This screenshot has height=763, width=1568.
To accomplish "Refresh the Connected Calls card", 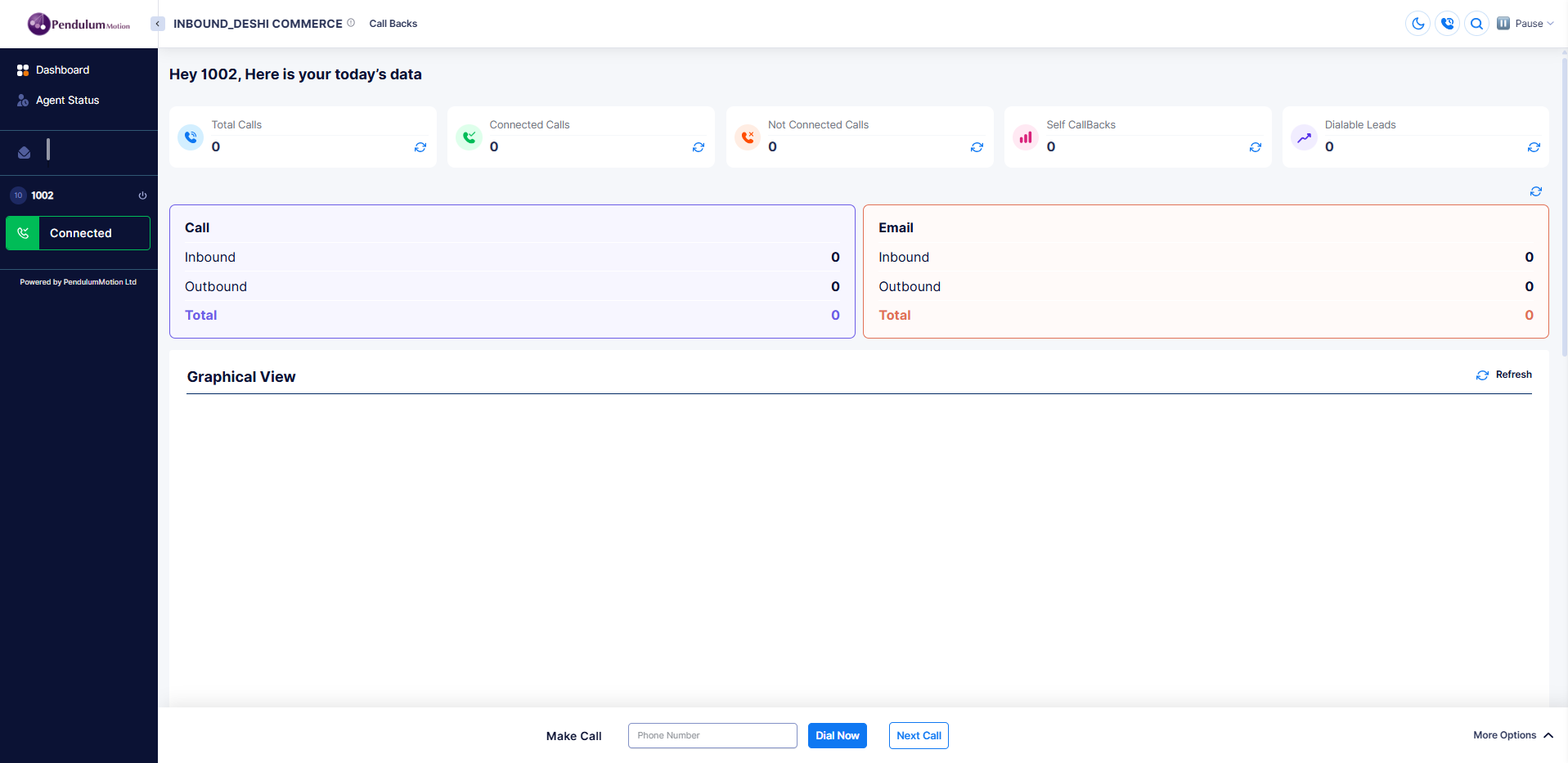I will point(699,147).
